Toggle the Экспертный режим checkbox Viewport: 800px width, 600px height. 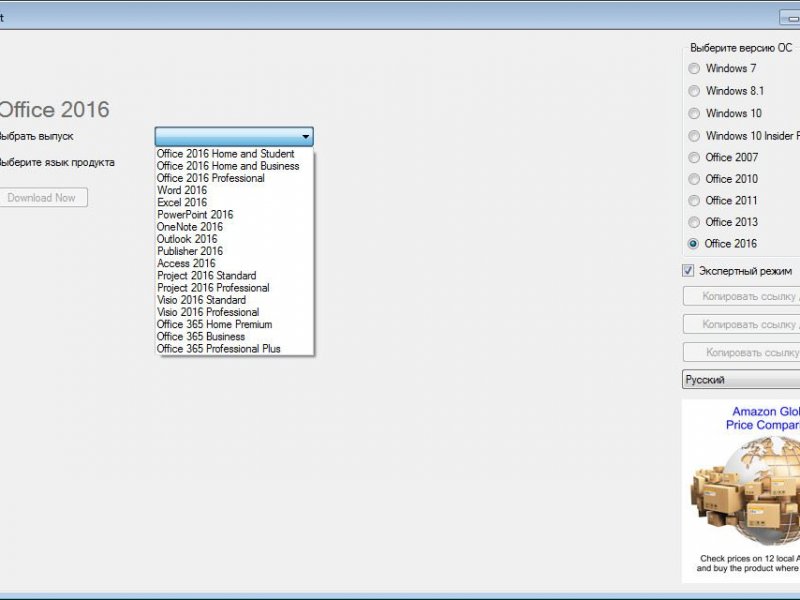tap(688, 270)
